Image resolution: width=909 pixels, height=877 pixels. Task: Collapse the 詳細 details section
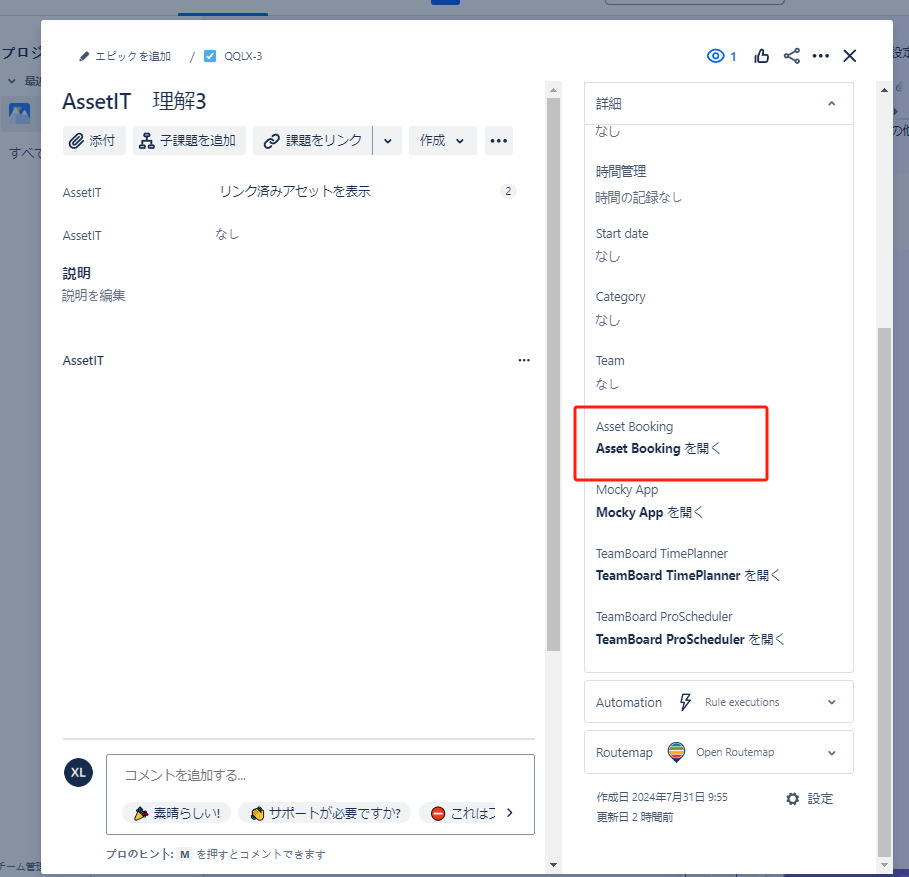click(831, 104)
